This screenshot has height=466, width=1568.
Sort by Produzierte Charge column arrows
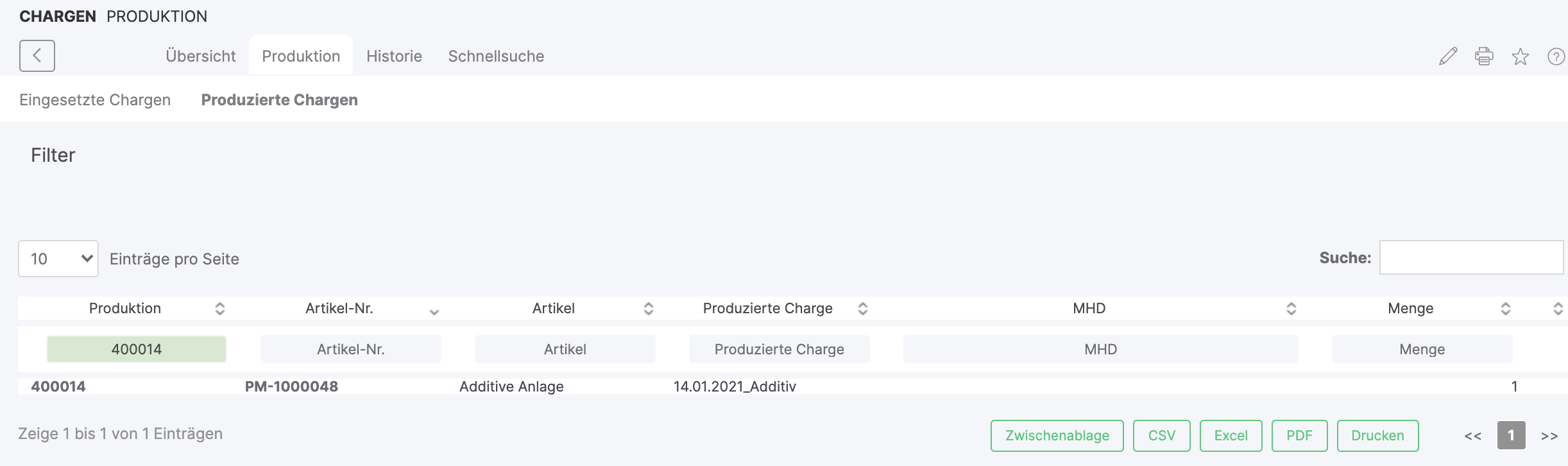[863, 309]
